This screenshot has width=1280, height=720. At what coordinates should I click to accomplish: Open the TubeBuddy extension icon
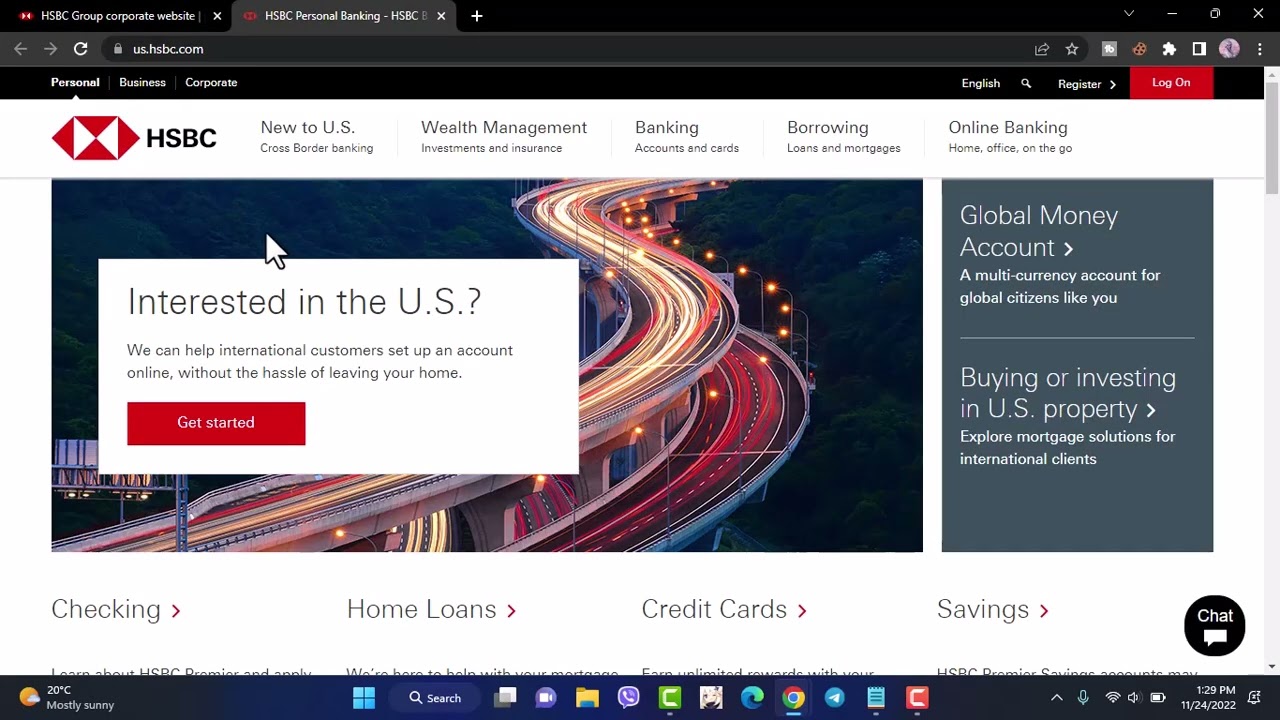click(1109, 49)
